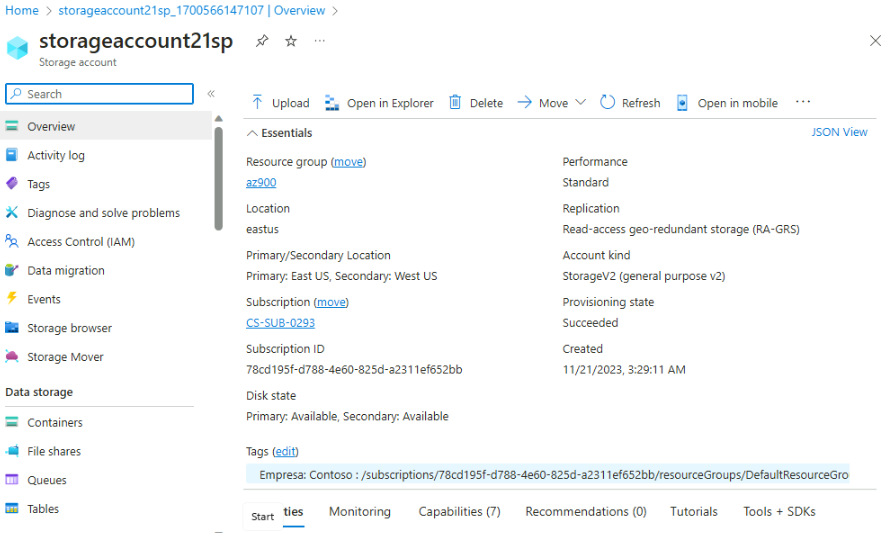Collapse the left sidebar menu
889x533 pixels.
point(211,94)
